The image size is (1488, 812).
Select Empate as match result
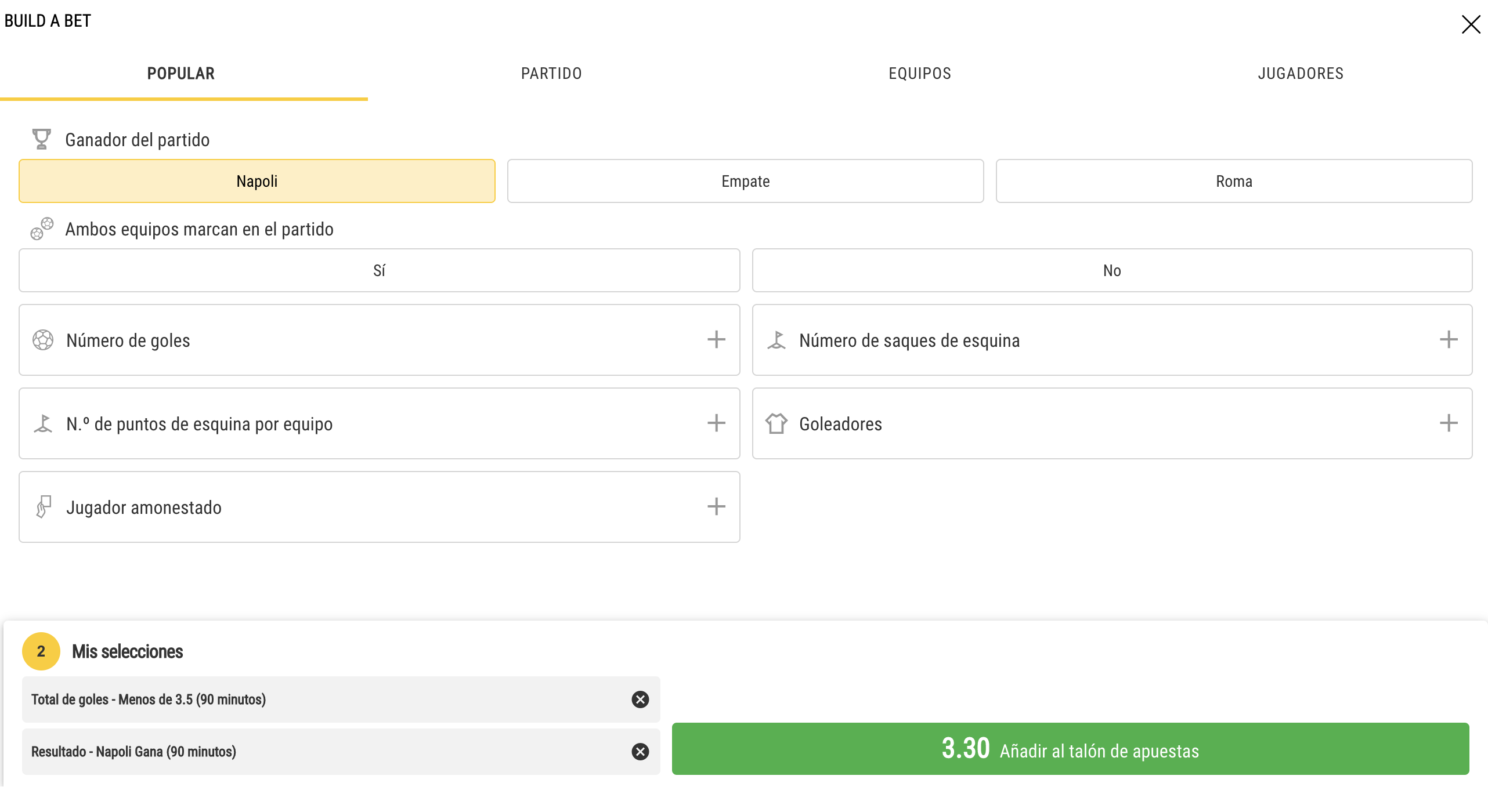[745, 181]
